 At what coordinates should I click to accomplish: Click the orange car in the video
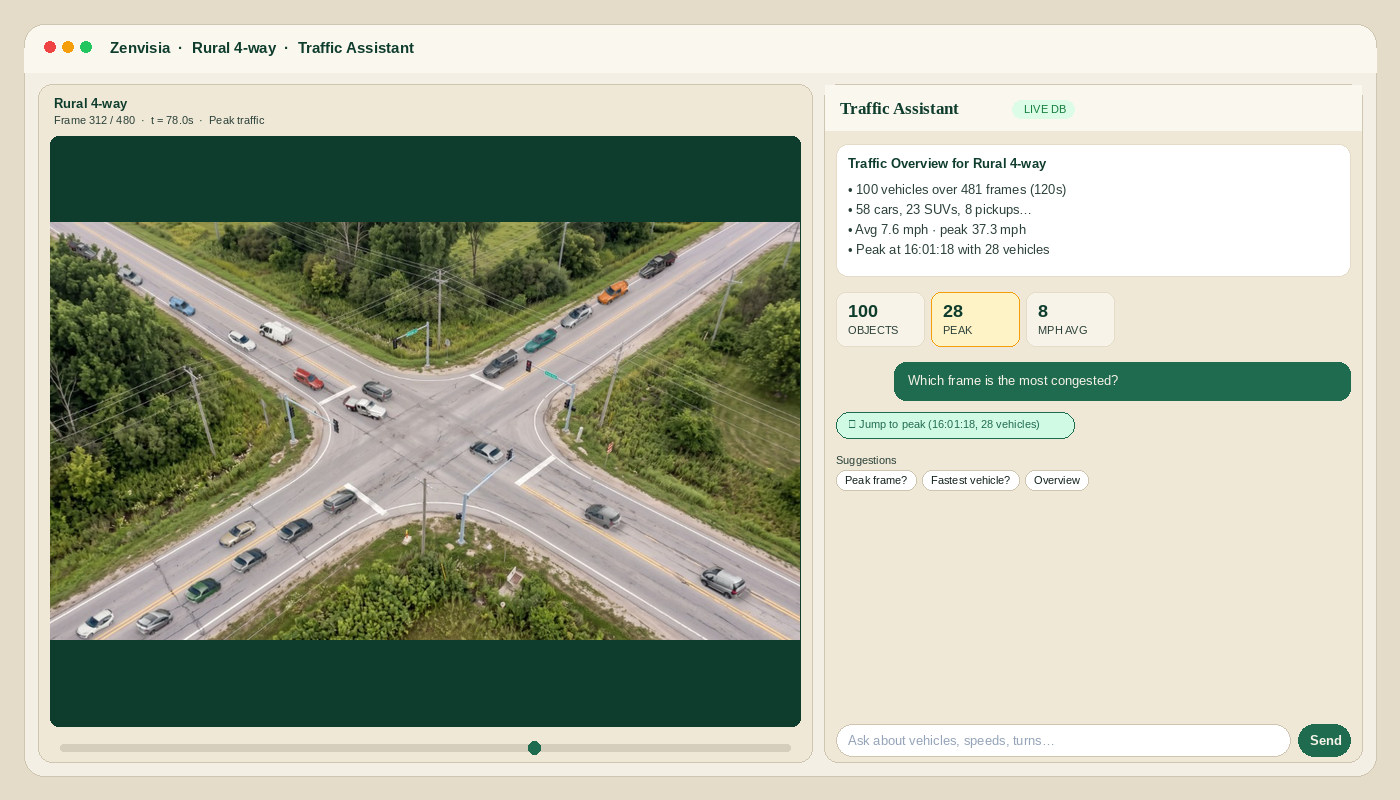tap(613, 292)
